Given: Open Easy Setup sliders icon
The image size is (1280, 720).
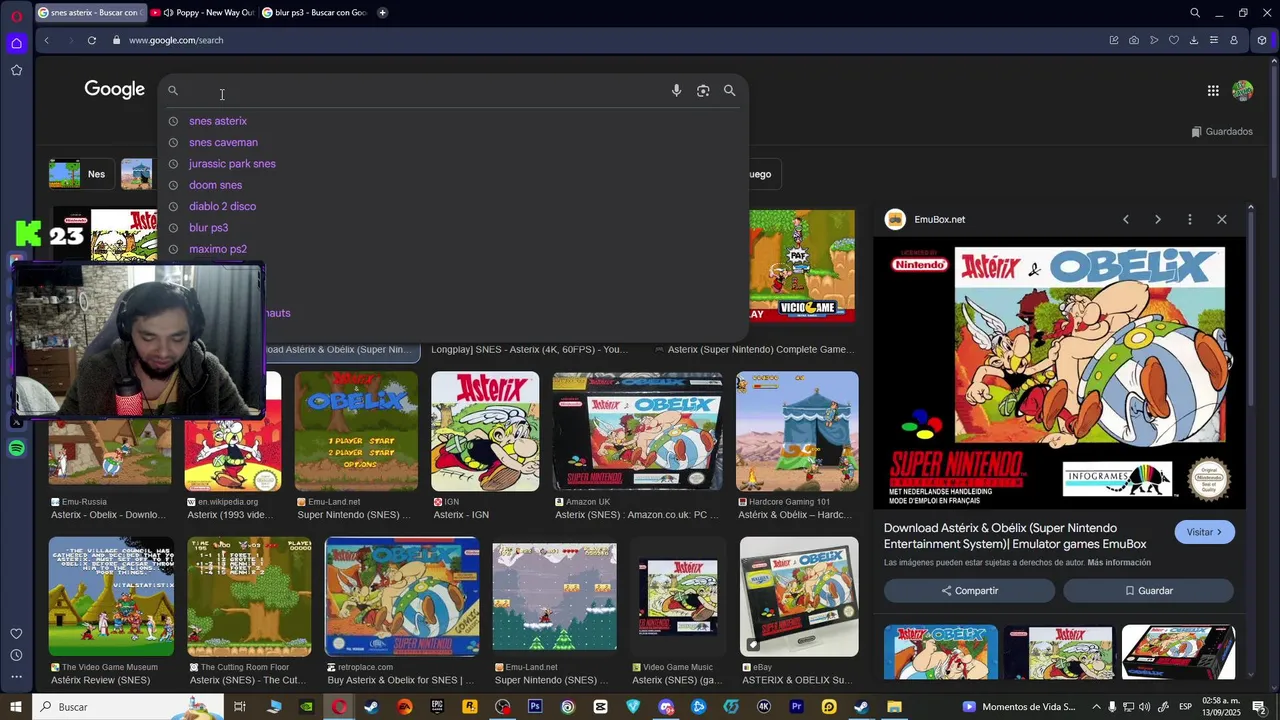Looking at the screenshot, I should [x=1214, y=40].
